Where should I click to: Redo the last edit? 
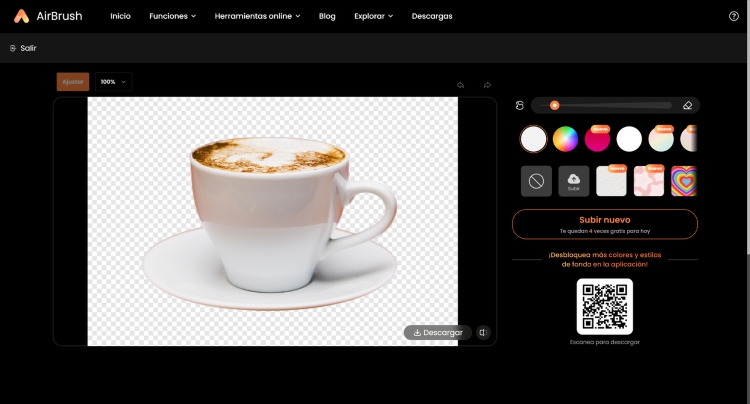487,85
